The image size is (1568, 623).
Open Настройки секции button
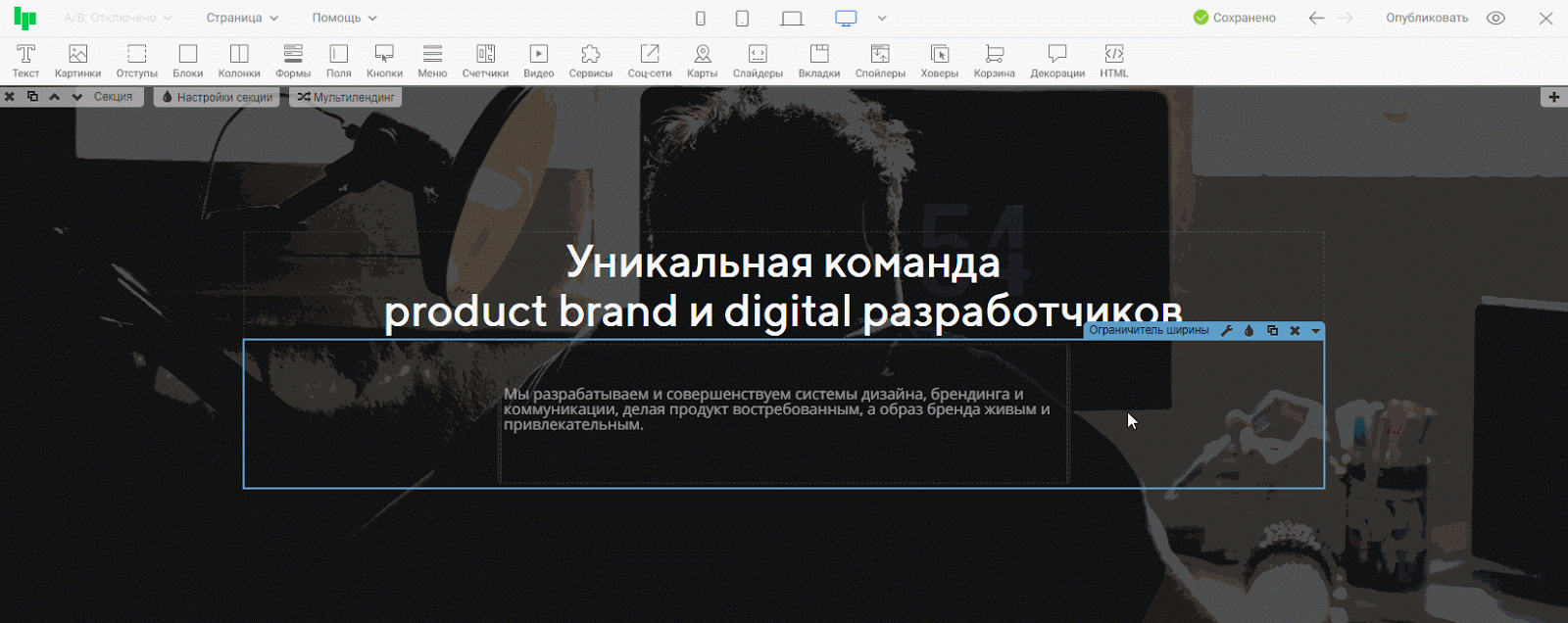point(218,97)
